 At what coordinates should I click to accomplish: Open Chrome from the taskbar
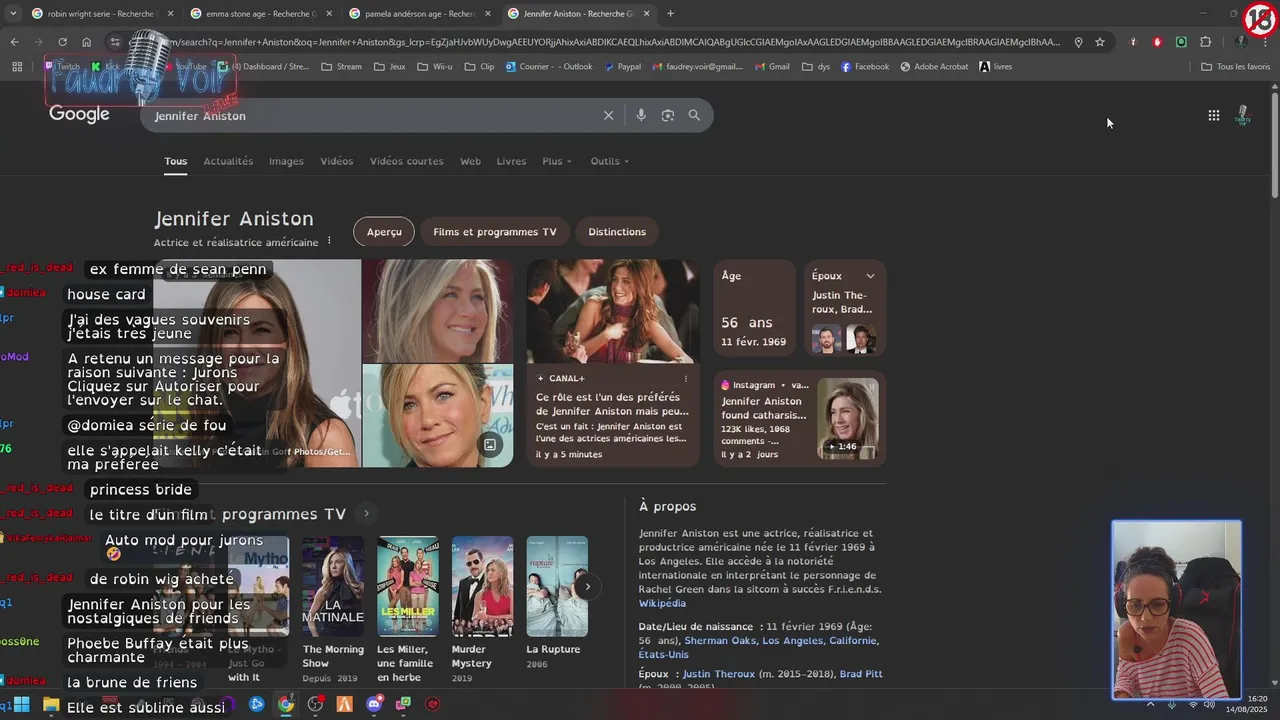pyautogui.click(x=286, y=704)
